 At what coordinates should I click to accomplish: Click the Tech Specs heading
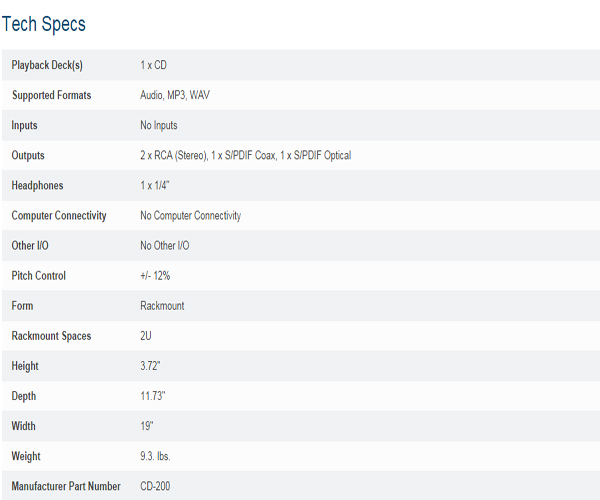pyautogui.click(x=44, y=24)
